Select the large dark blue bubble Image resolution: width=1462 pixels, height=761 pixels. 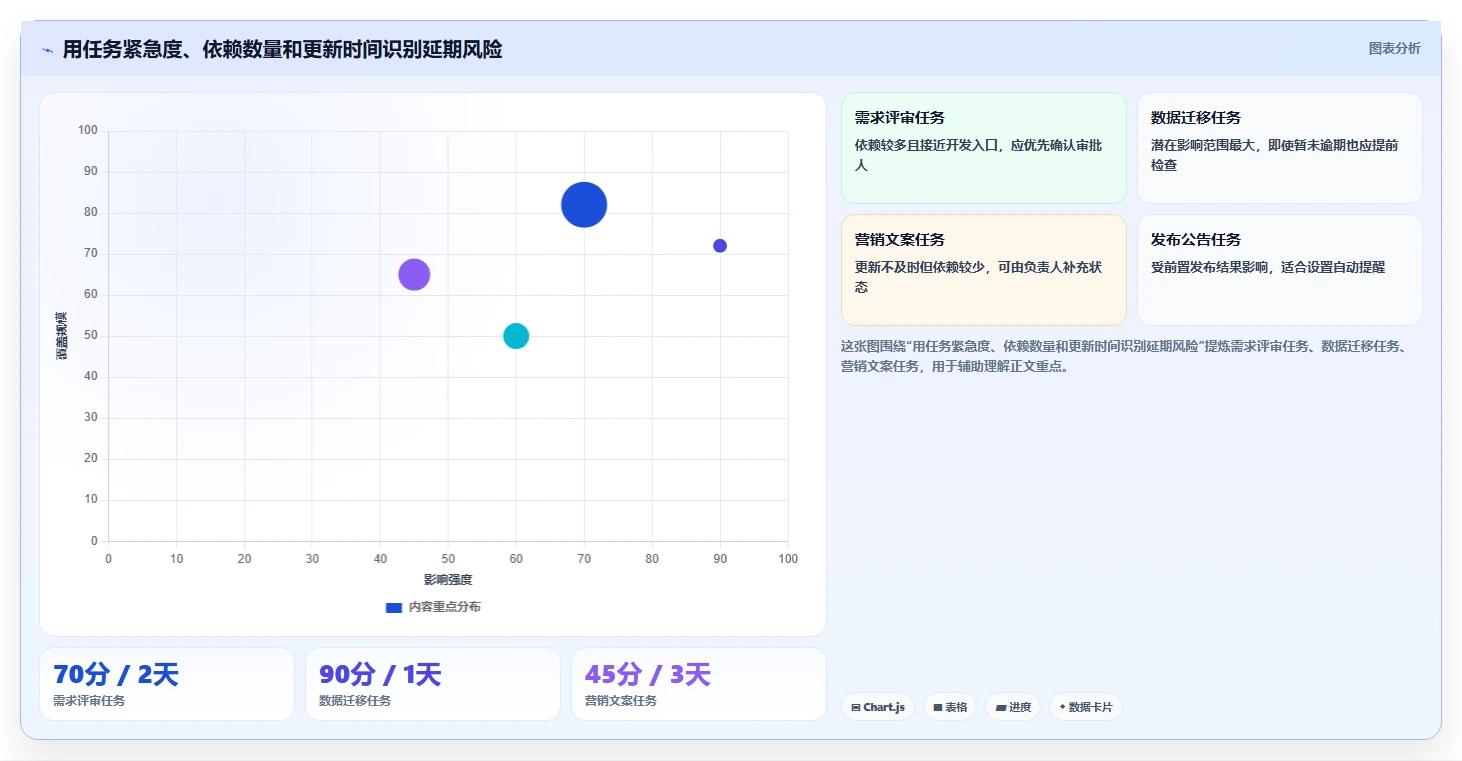(x=584, y=205)
